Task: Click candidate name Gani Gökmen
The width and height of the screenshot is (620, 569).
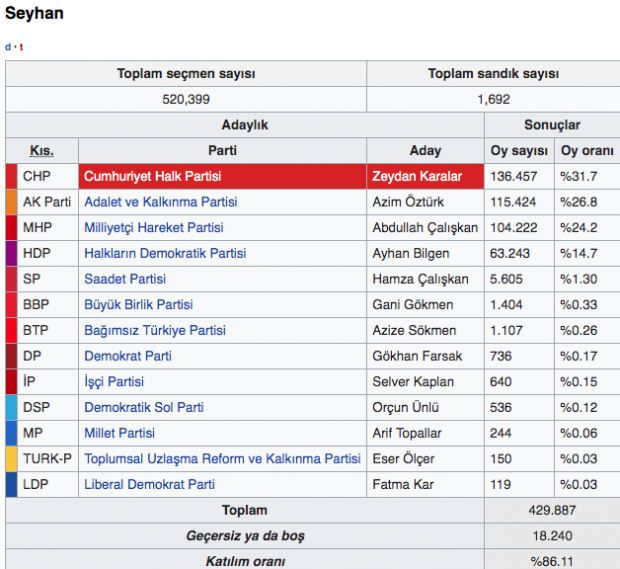Action: [412, 305]
